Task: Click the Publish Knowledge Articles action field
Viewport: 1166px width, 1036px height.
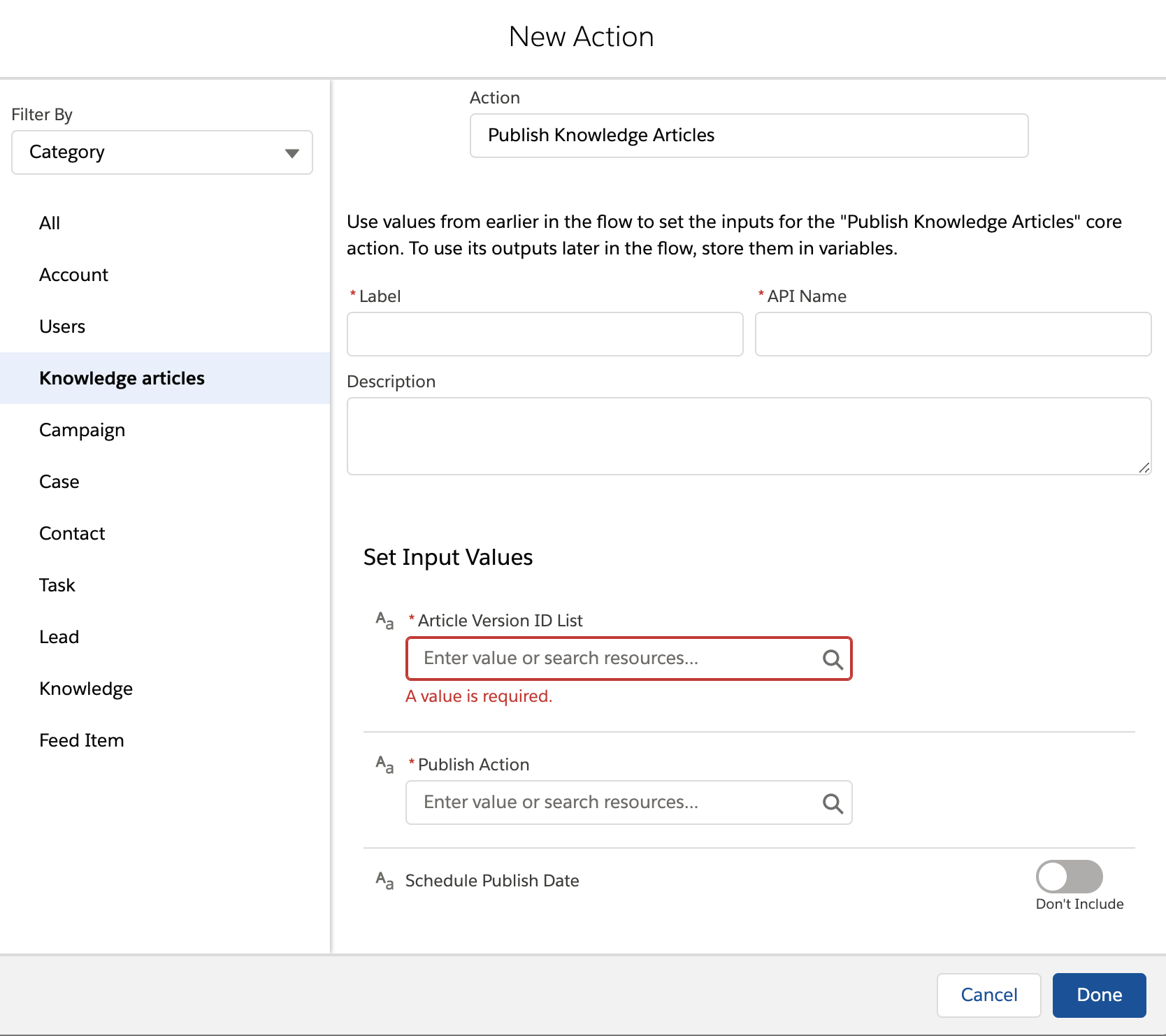Action: click(748, 135)
